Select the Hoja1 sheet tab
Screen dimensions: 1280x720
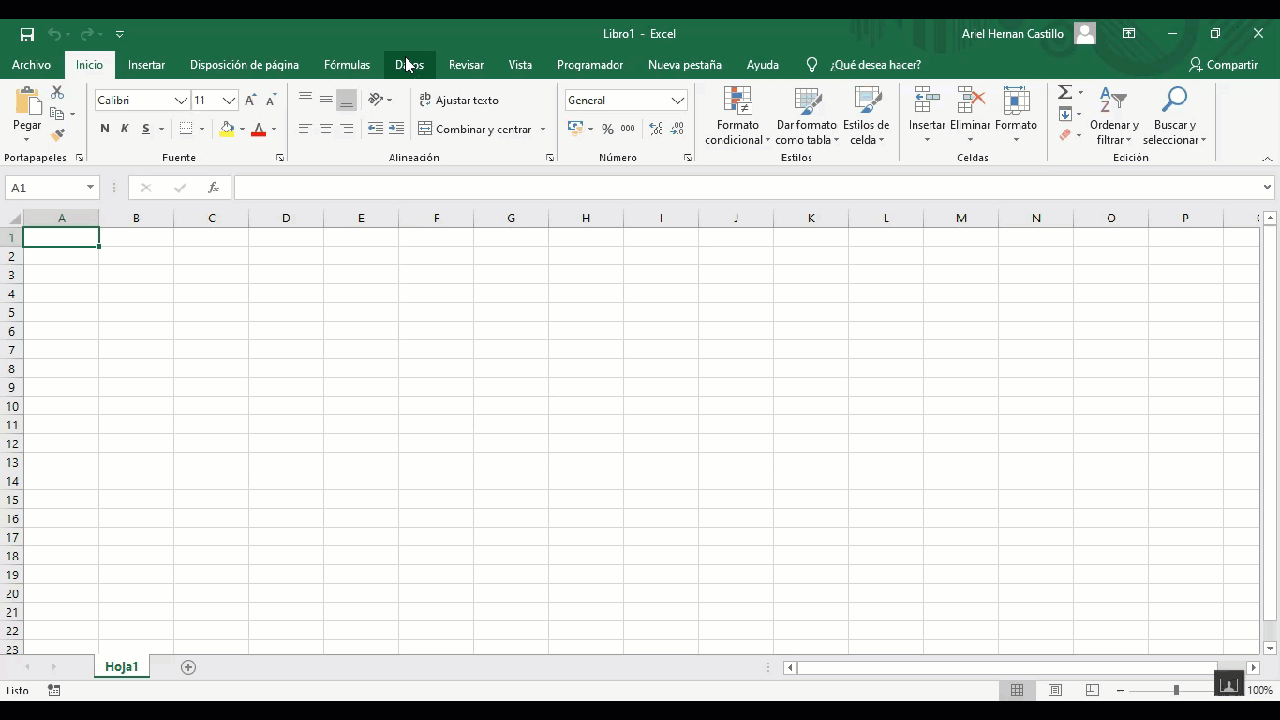[122, 667]
